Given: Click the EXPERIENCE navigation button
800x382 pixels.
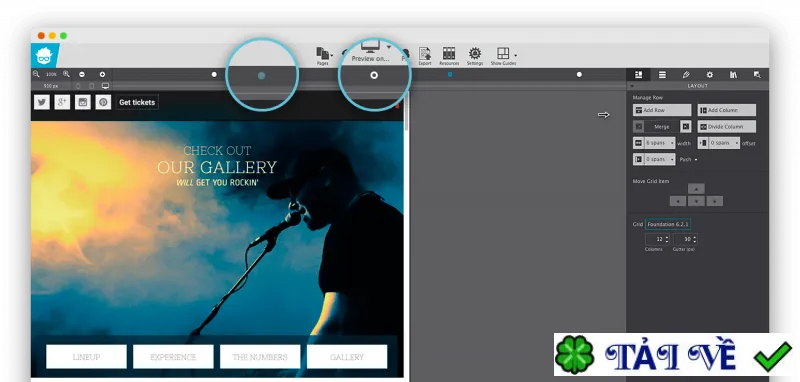Looking at the screenshot, I should 173,357.
